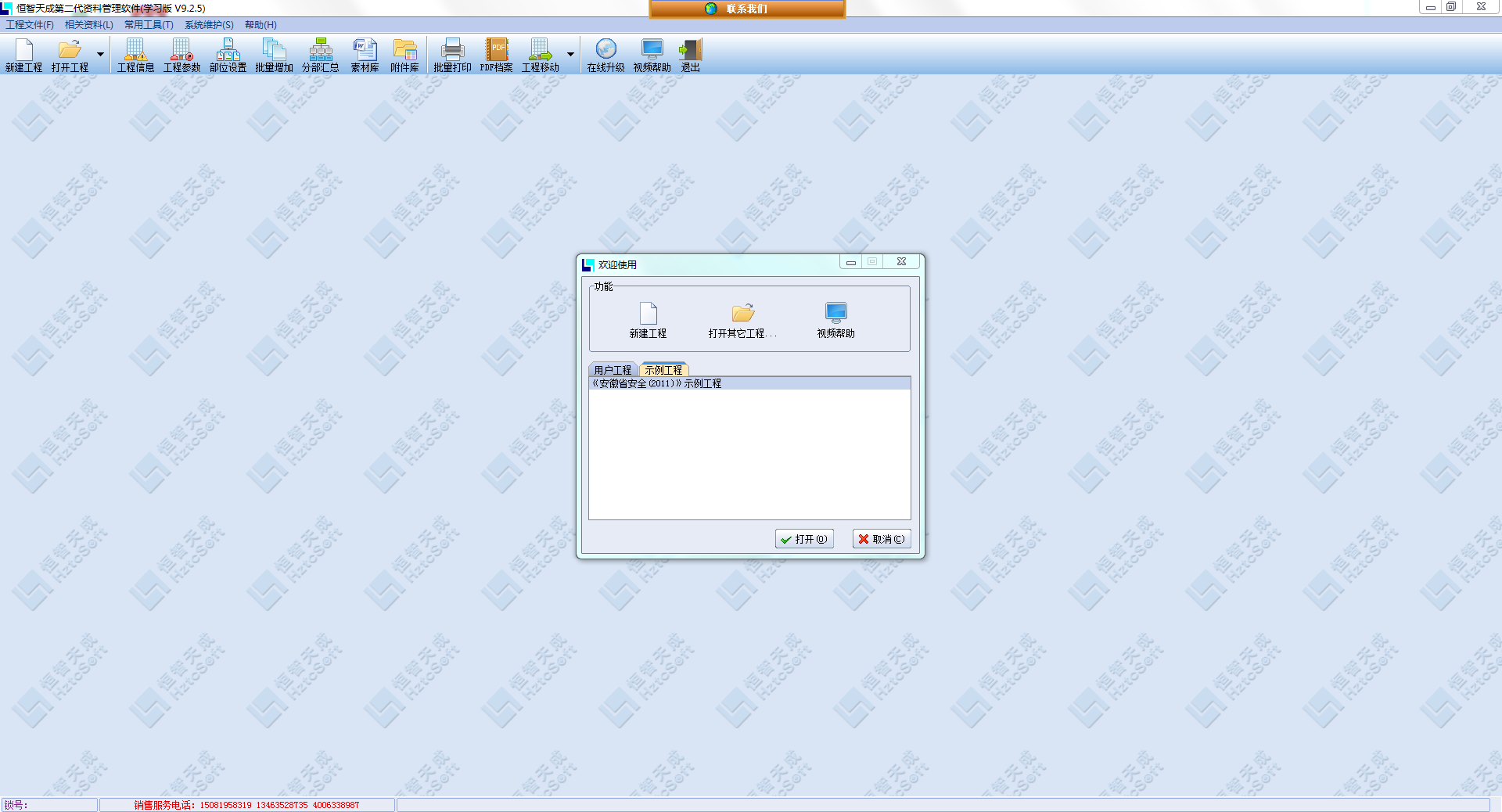The image size is (1502, 812).
Task: Click the restore button of main window
Action: (x=1451, y=6)
